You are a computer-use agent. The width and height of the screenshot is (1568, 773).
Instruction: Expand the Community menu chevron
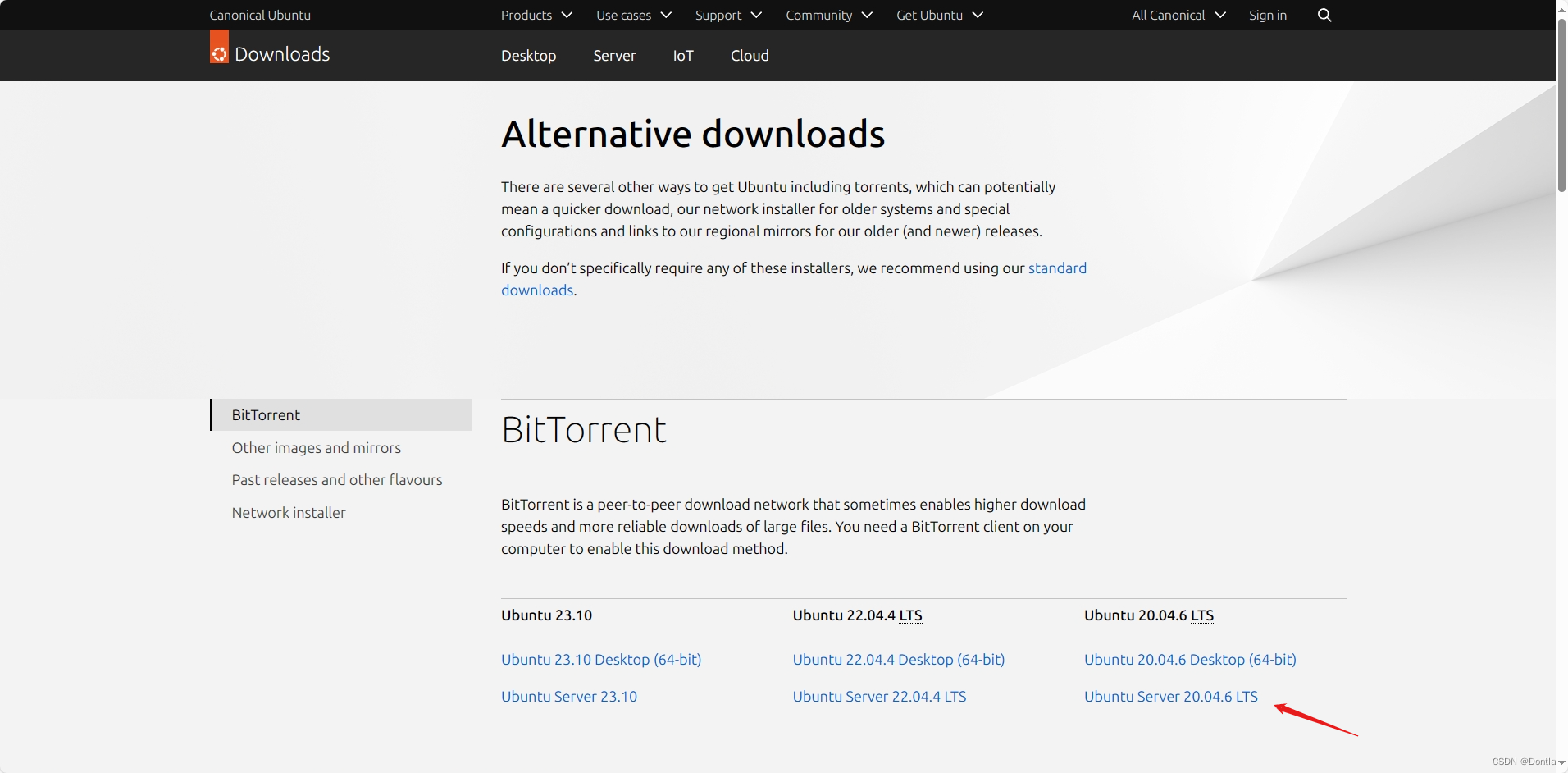[x=867, y=15]
